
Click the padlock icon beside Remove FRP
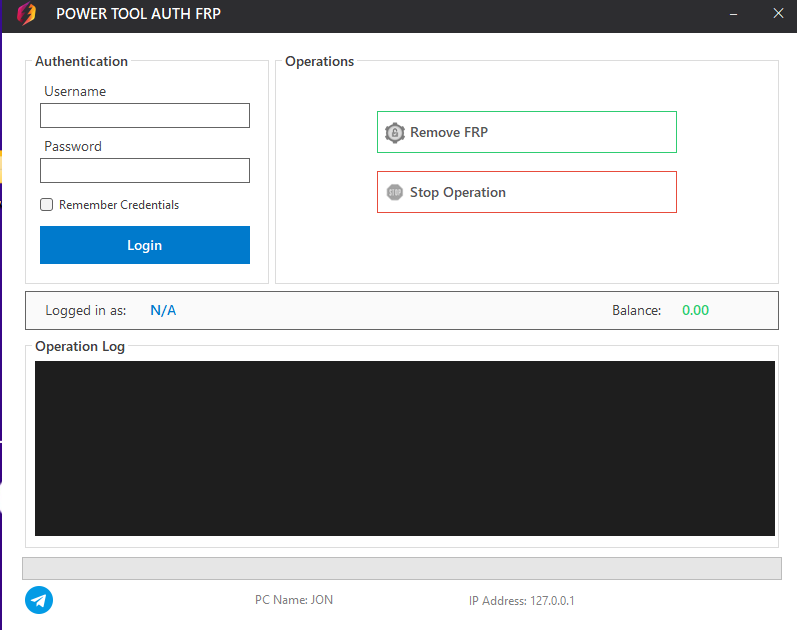click(394, 132)
